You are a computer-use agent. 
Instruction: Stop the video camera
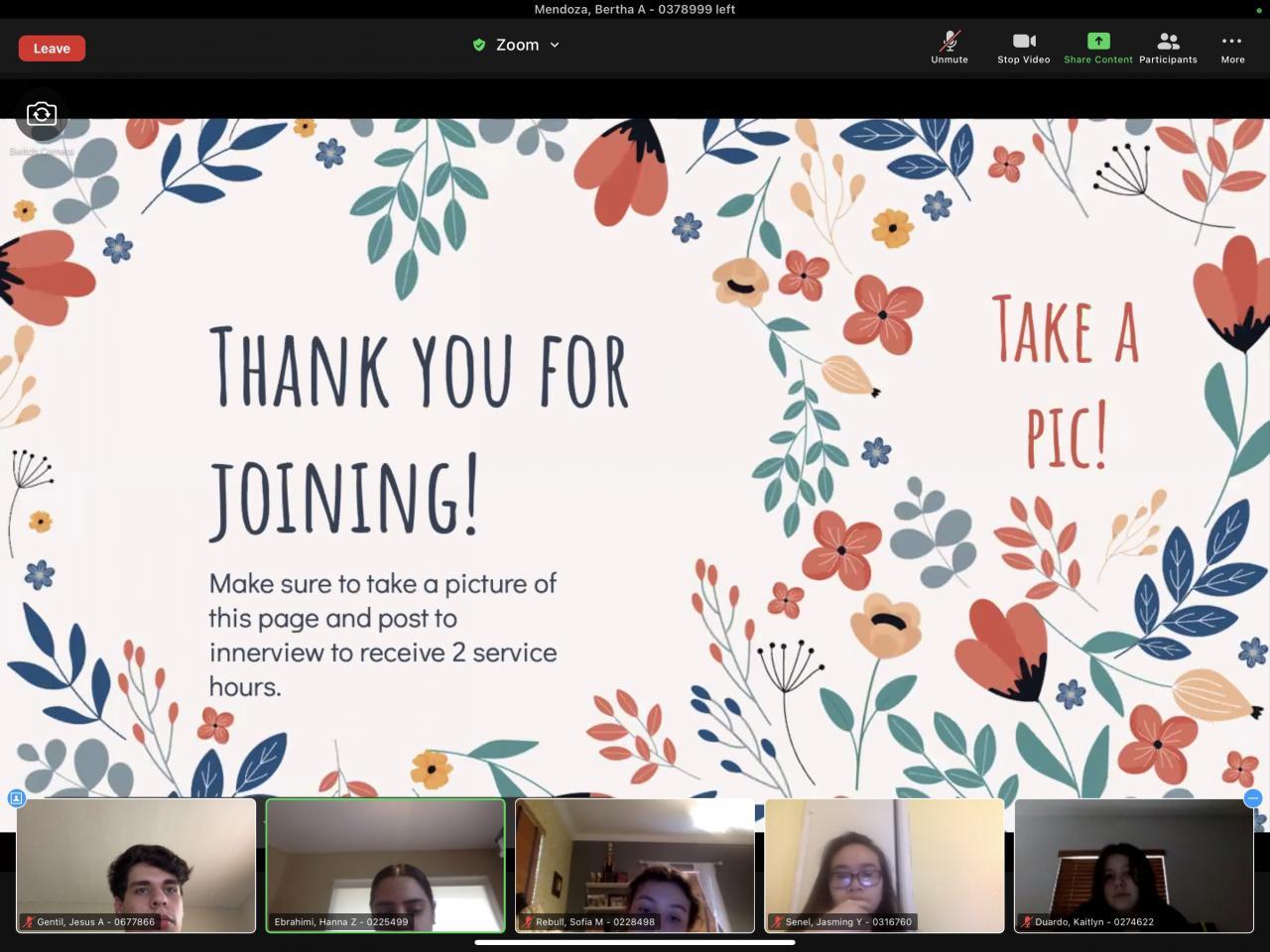[x=1023, y=47]
